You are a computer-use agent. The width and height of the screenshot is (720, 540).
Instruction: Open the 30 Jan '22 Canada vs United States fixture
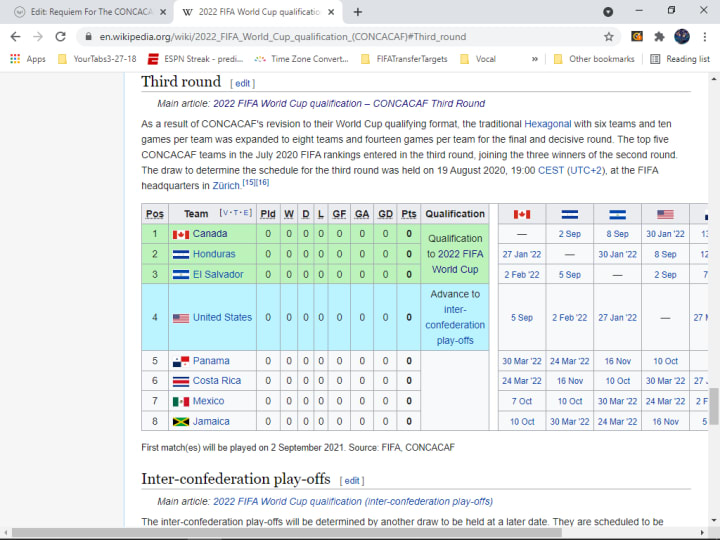(665, 234)
